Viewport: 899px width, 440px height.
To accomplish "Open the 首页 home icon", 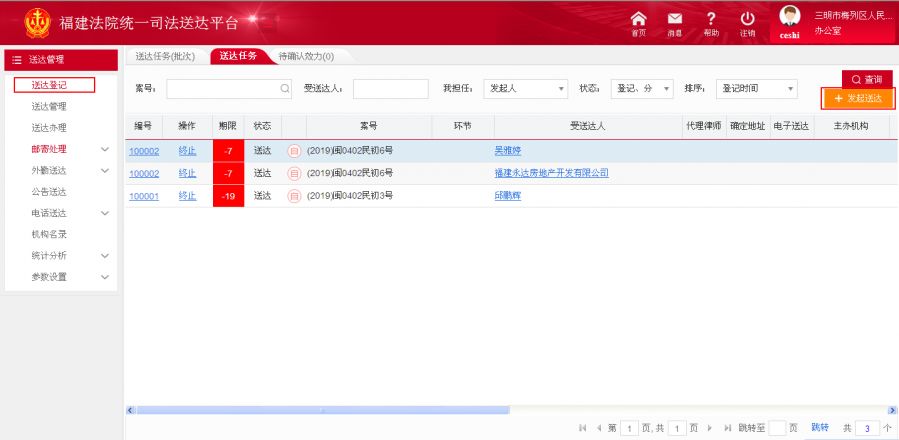I will point(638,20).
